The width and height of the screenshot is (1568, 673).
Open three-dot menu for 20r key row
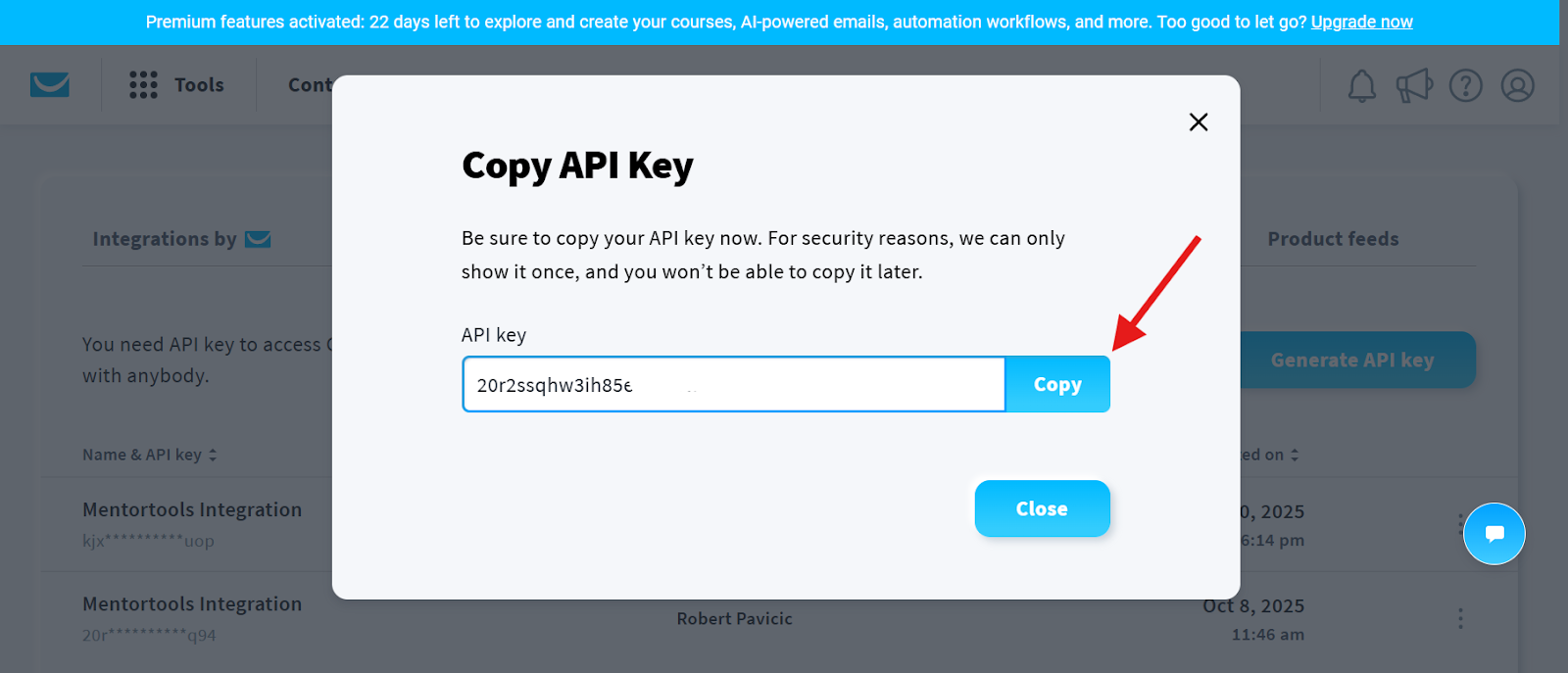(1460, 618)
